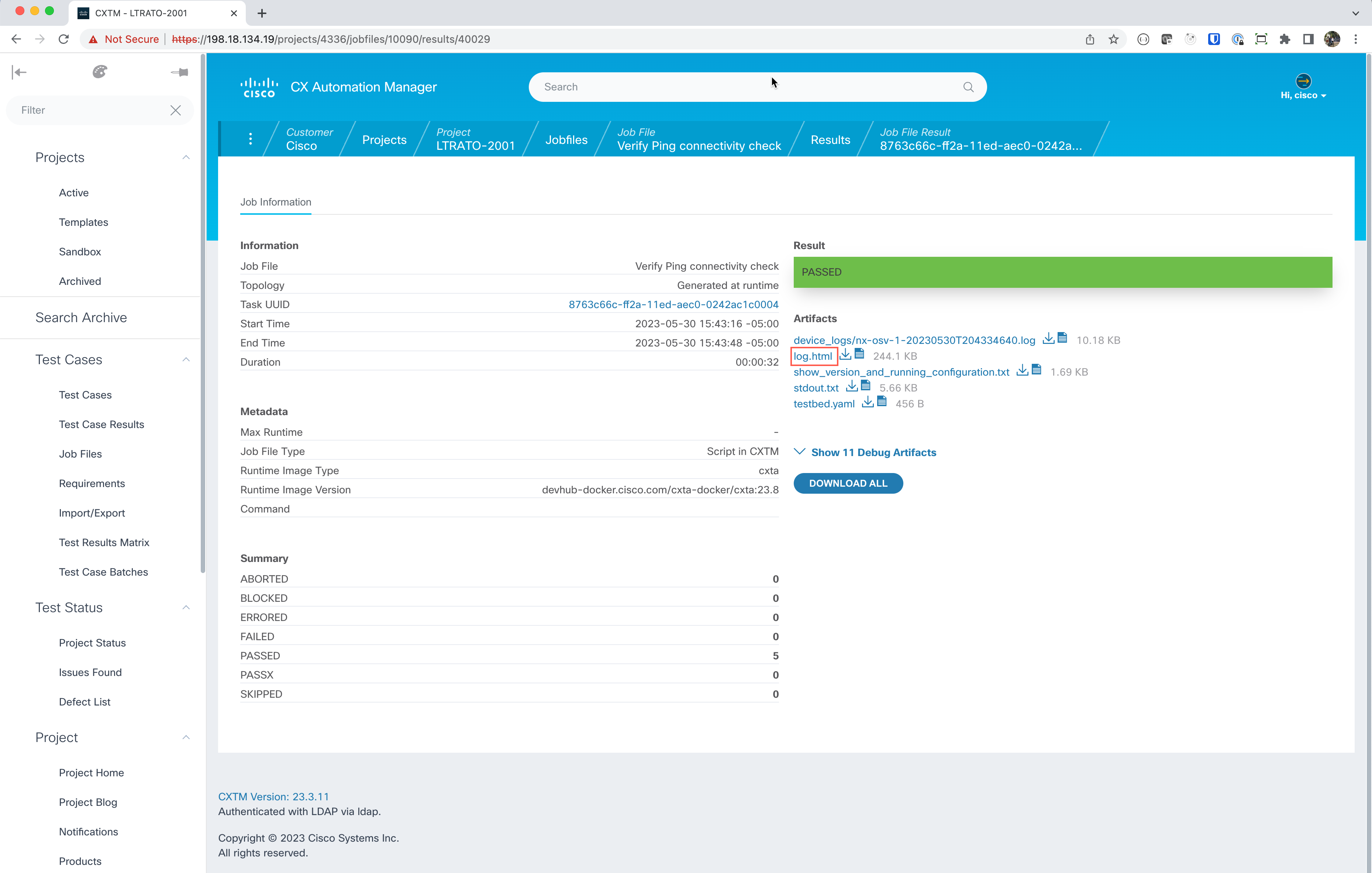
Task: Open Defect List in sidebar
Action: coord(85,702)
